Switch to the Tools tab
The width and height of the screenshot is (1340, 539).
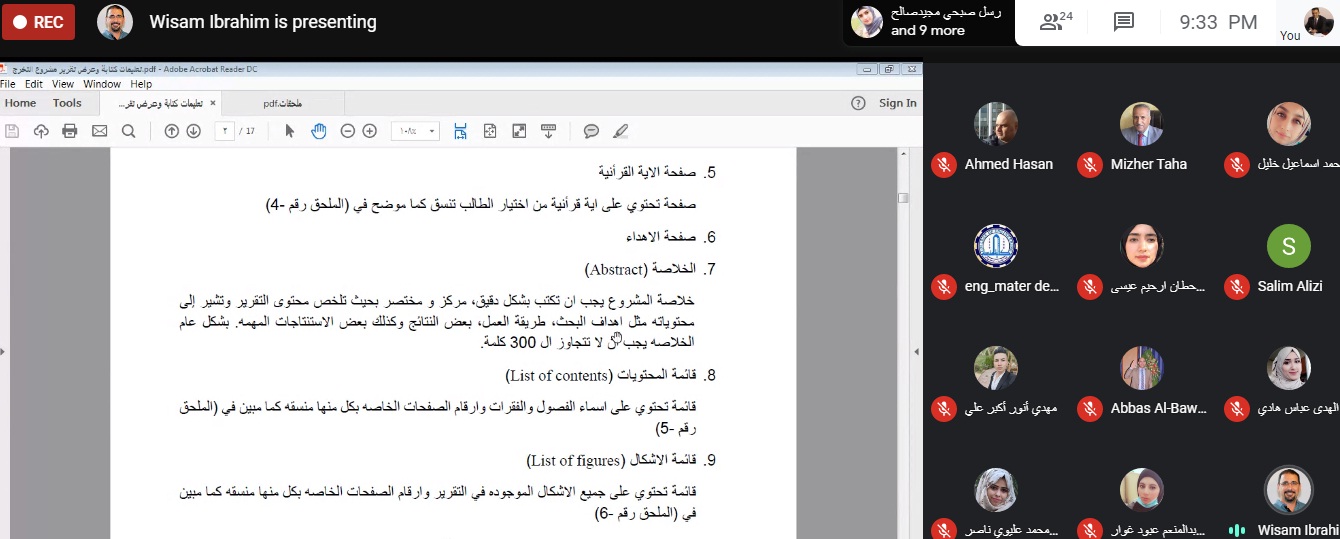[x=67, y=103]
